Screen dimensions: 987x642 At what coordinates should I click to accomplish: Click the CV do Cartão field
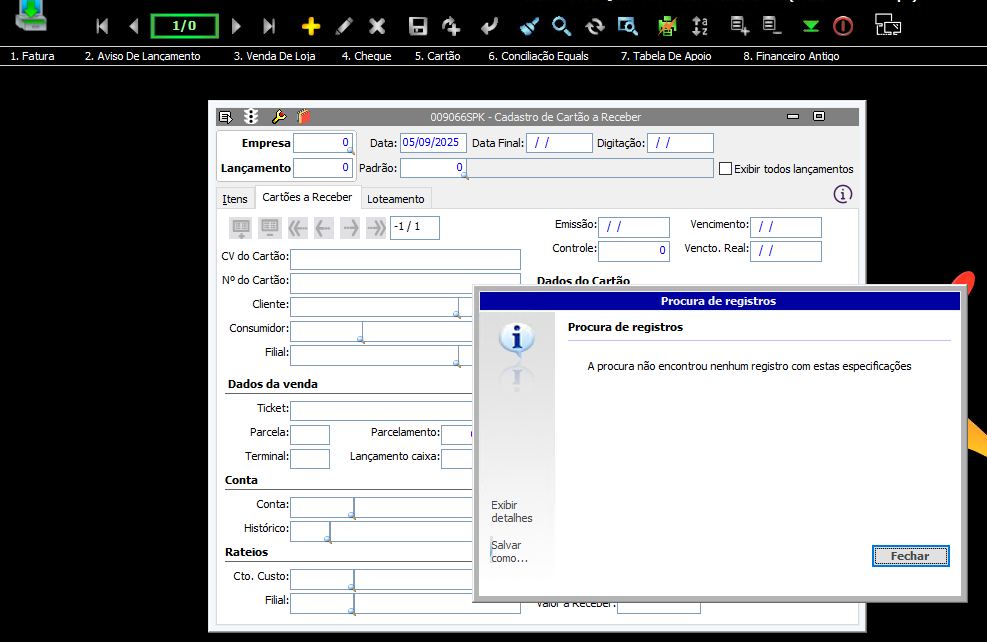(x=405, y=259)
